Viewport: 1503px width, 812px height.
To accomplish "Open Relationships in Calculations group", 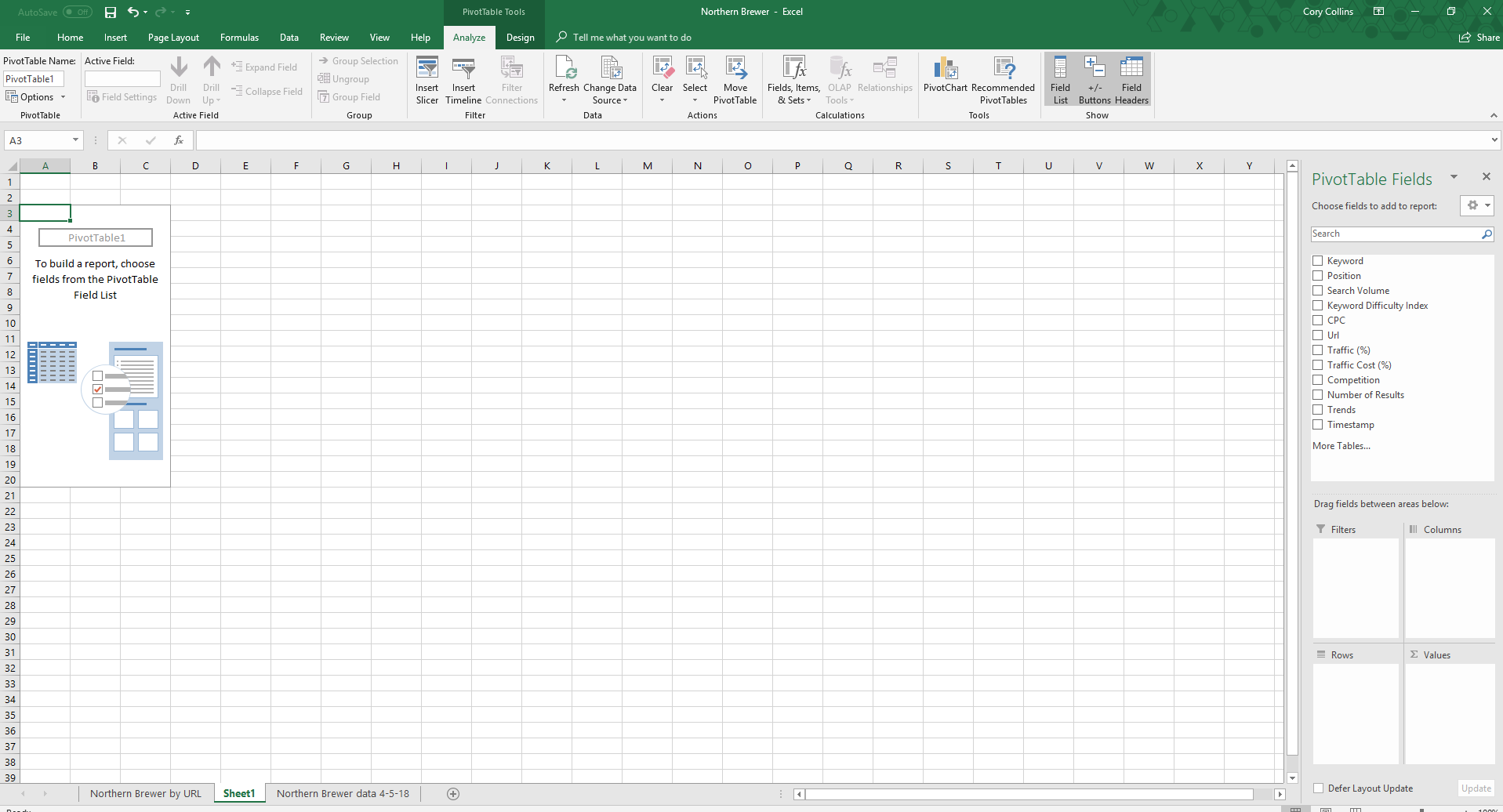I will [x=885, y=74].
